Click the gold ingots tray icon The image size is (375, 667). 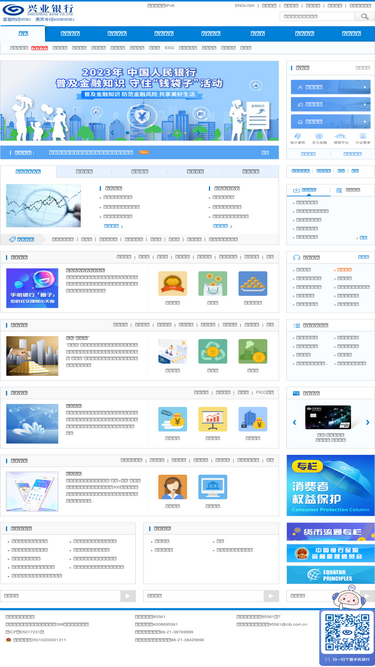pos(253,284)
